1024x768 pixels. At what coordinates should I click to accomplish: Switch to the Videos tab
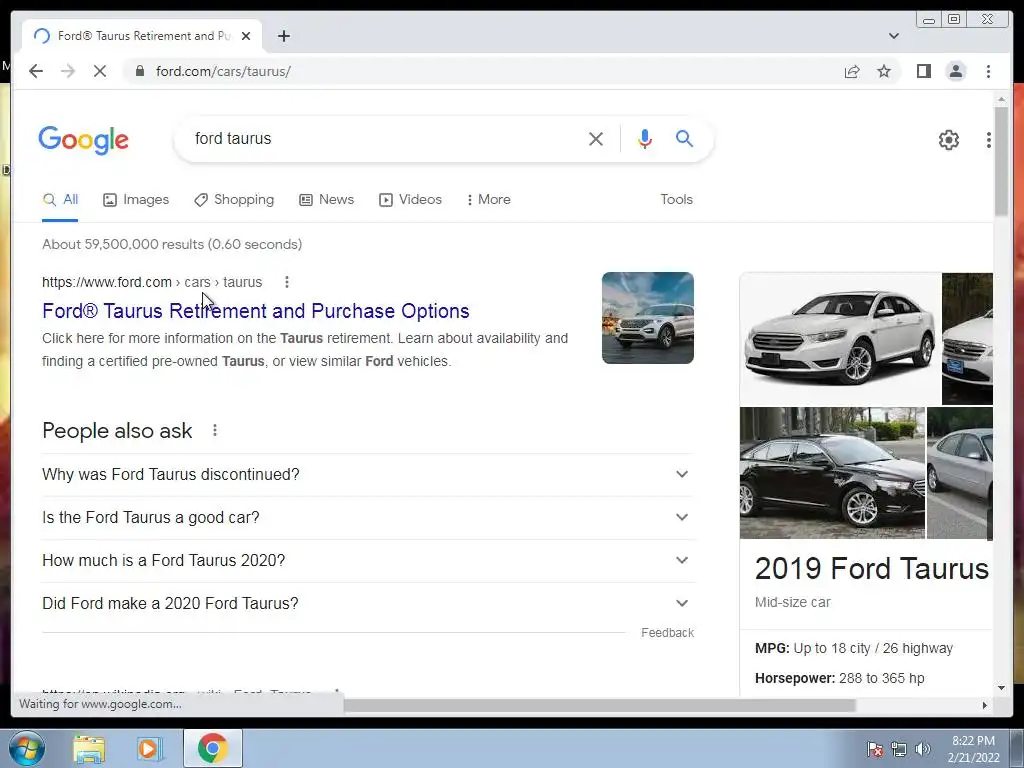410,200
